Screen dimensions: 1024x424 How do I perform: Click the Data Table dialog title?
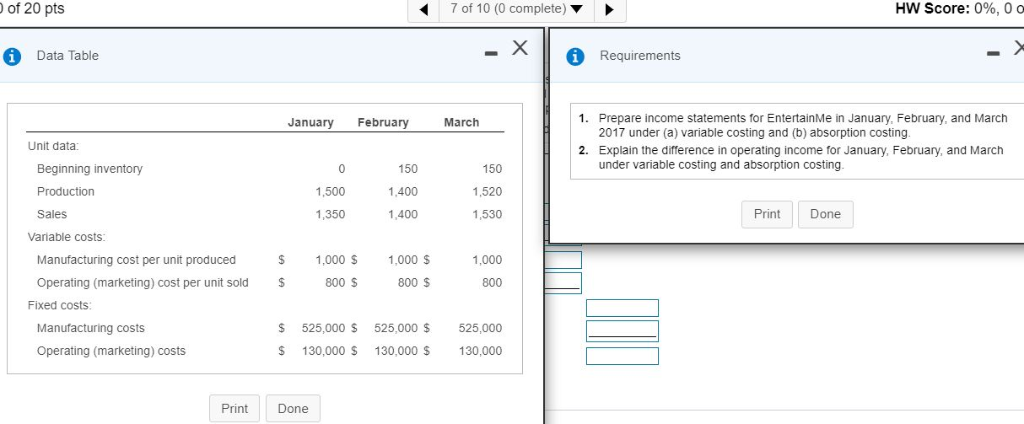(67, 56)
